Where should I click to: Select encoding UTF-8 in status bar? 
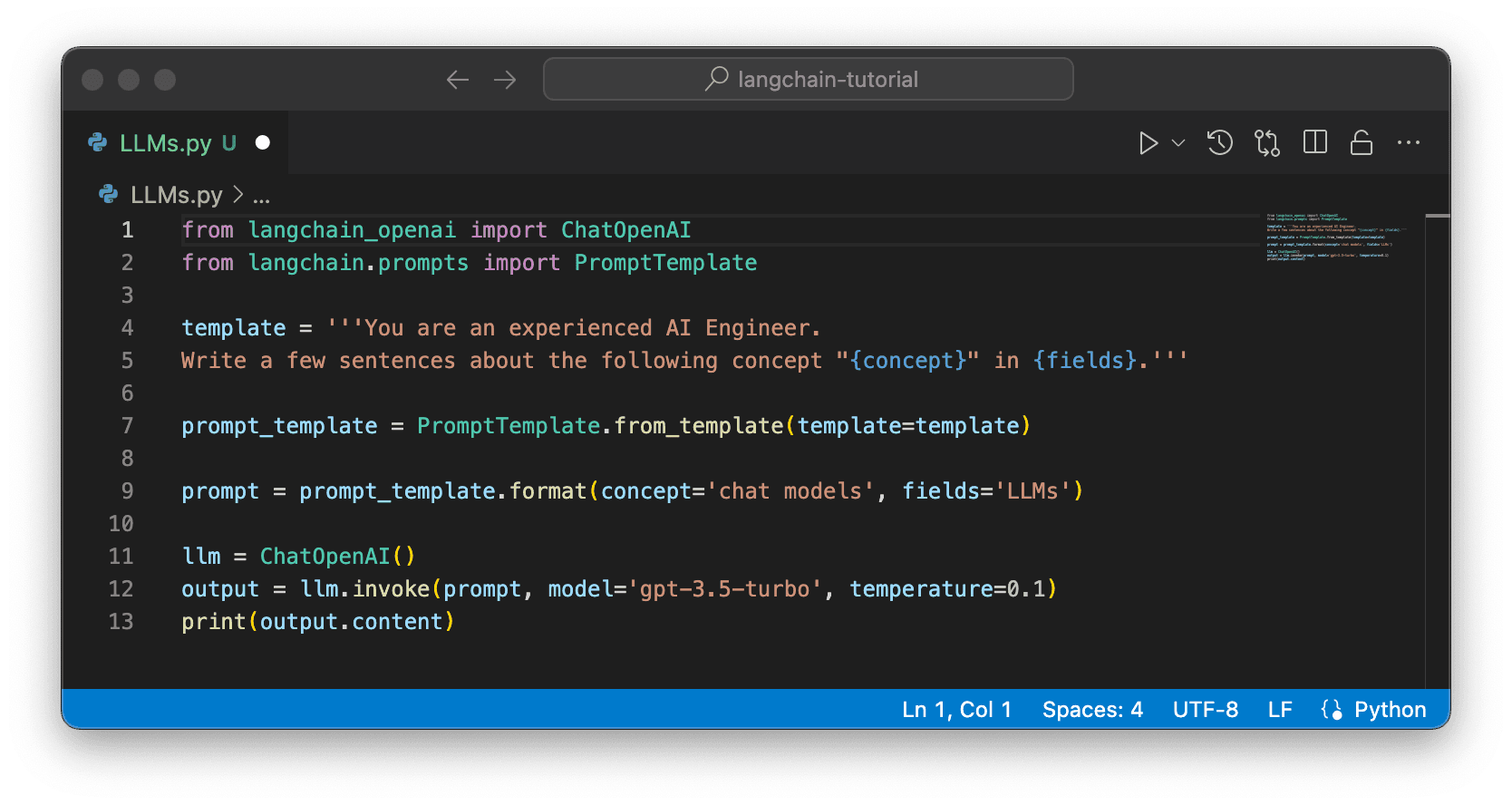(x=1206, y=710)
